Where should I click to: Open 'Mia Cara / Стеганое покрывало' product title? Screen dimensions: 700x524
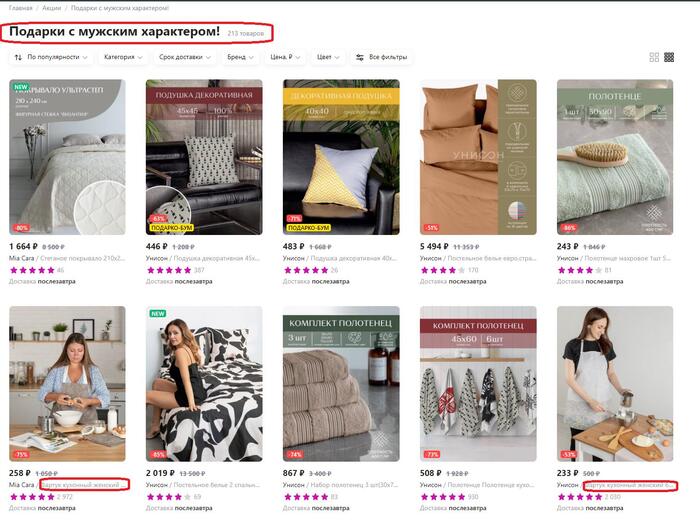[x=67, y=258]
